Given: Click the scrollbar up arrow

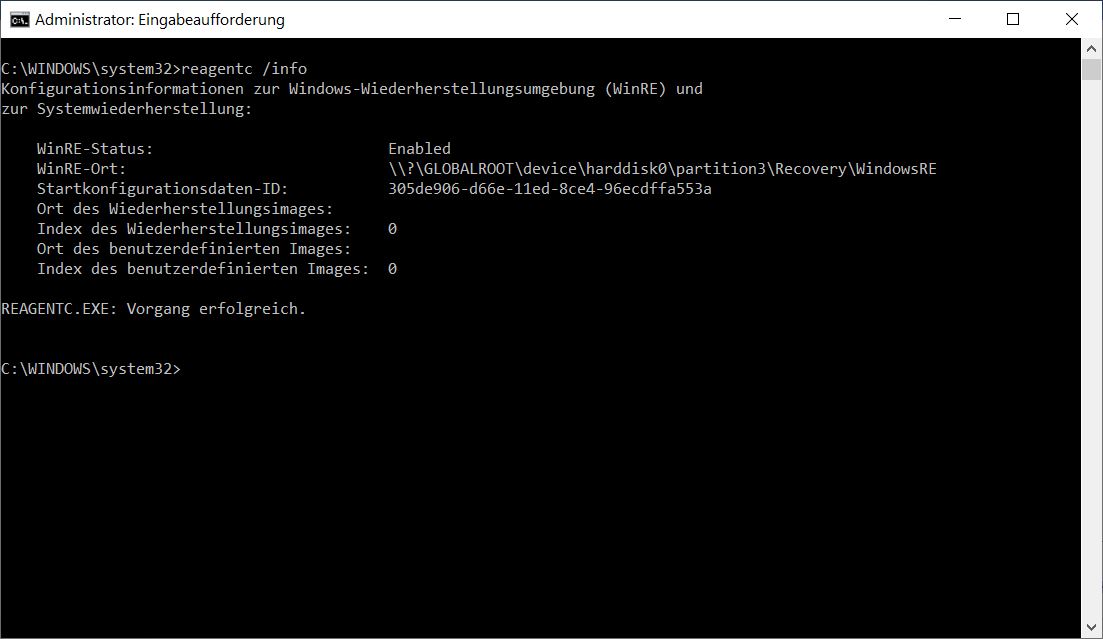Looking at the screenshot, I should coord(1091,49).
